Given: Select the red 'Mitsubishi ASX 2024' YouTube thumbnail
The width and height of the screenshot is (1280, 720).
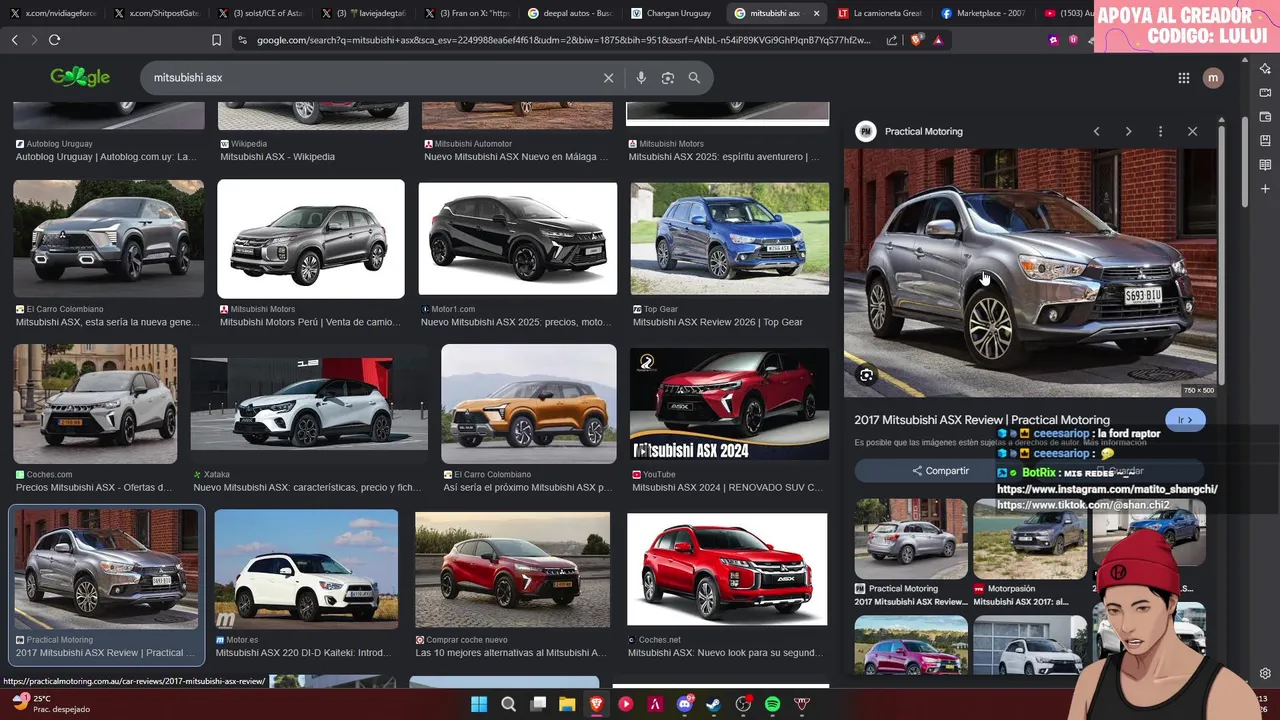Looking at the screenshot, I should (x=729, y=404).
